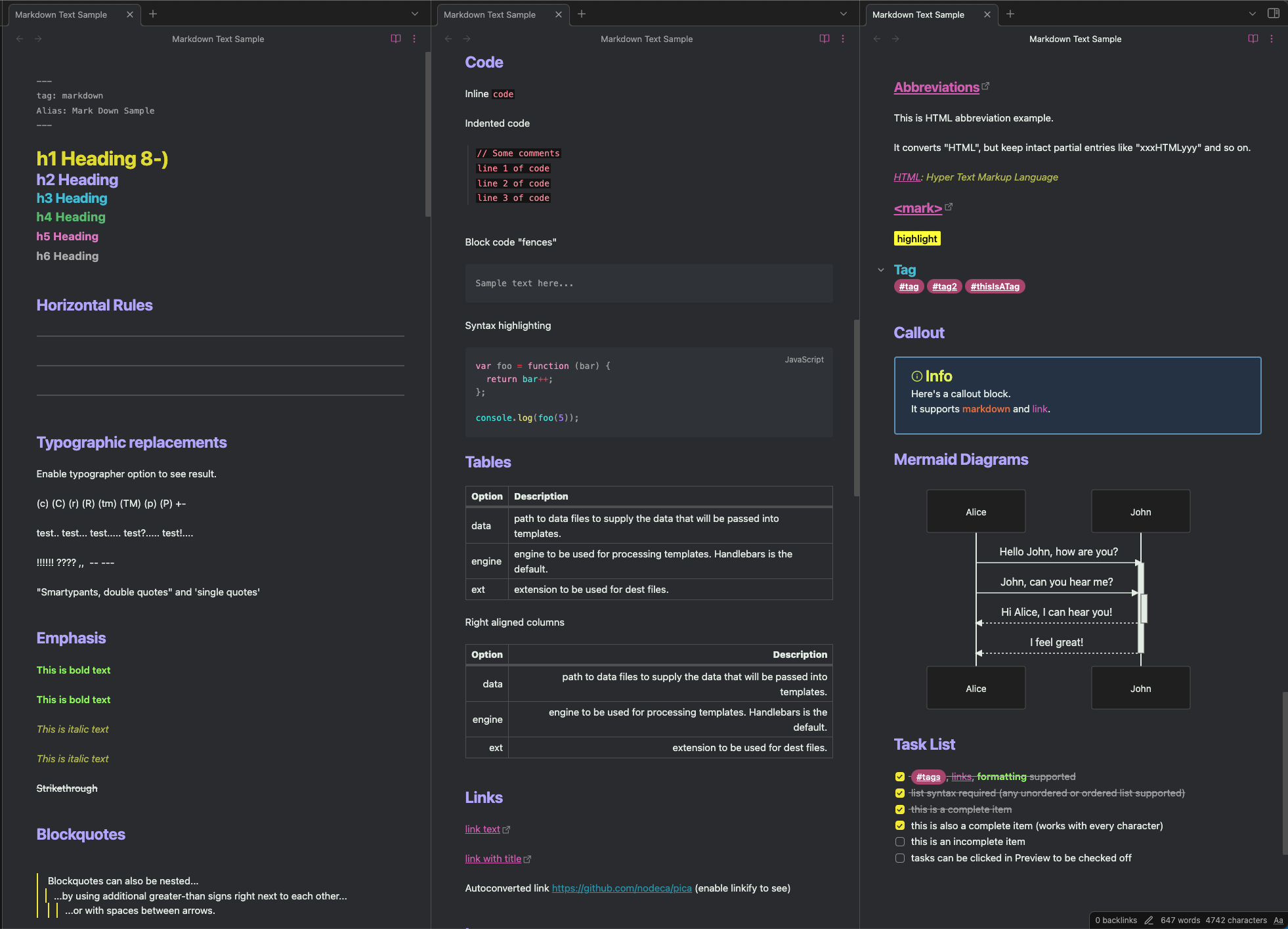Toggle the right sidebar with the top-right icon
The height and width of the screenshot is (929, 1288).
click(x=1272, y=12)
